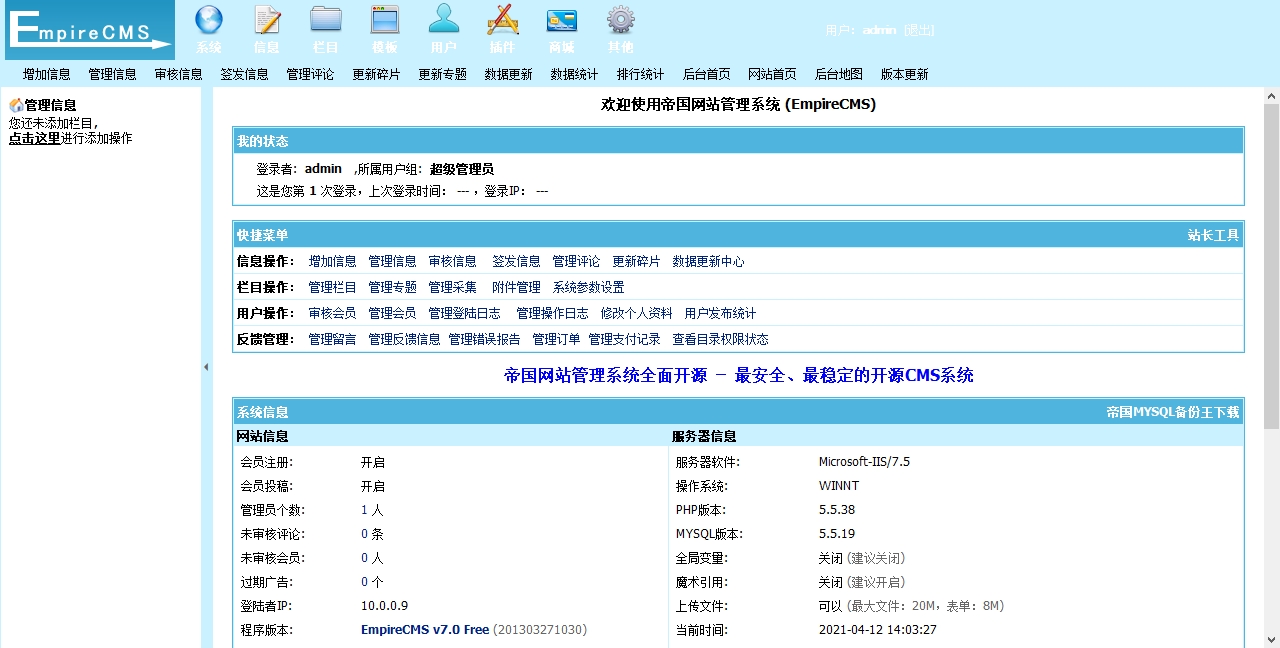Viewport: 1280px width, 648px height.
Task: Select 更新碎片 in the top menu bar
Action: (x=377, y=74)
